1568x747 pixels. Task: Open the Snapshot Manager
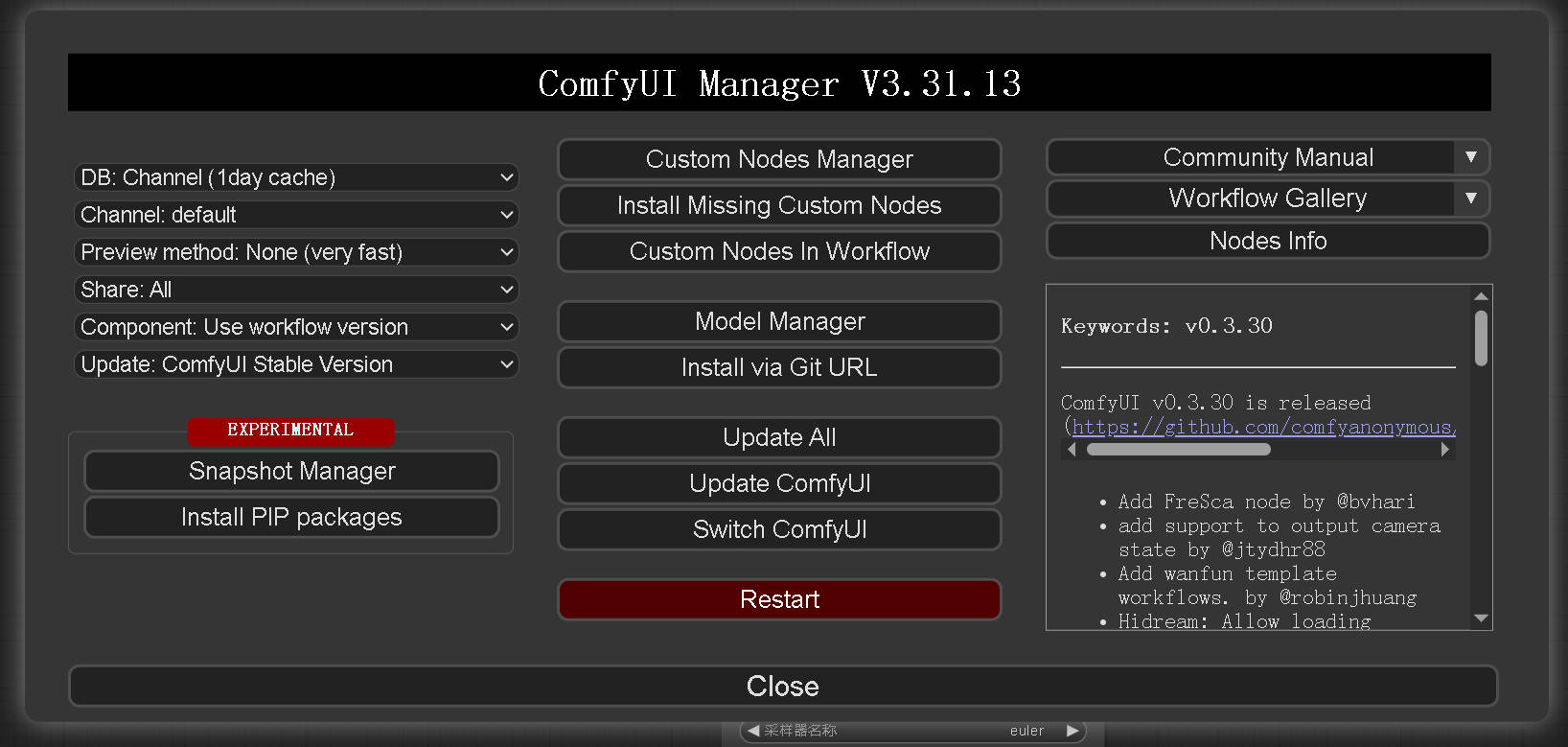click(291, 471)
